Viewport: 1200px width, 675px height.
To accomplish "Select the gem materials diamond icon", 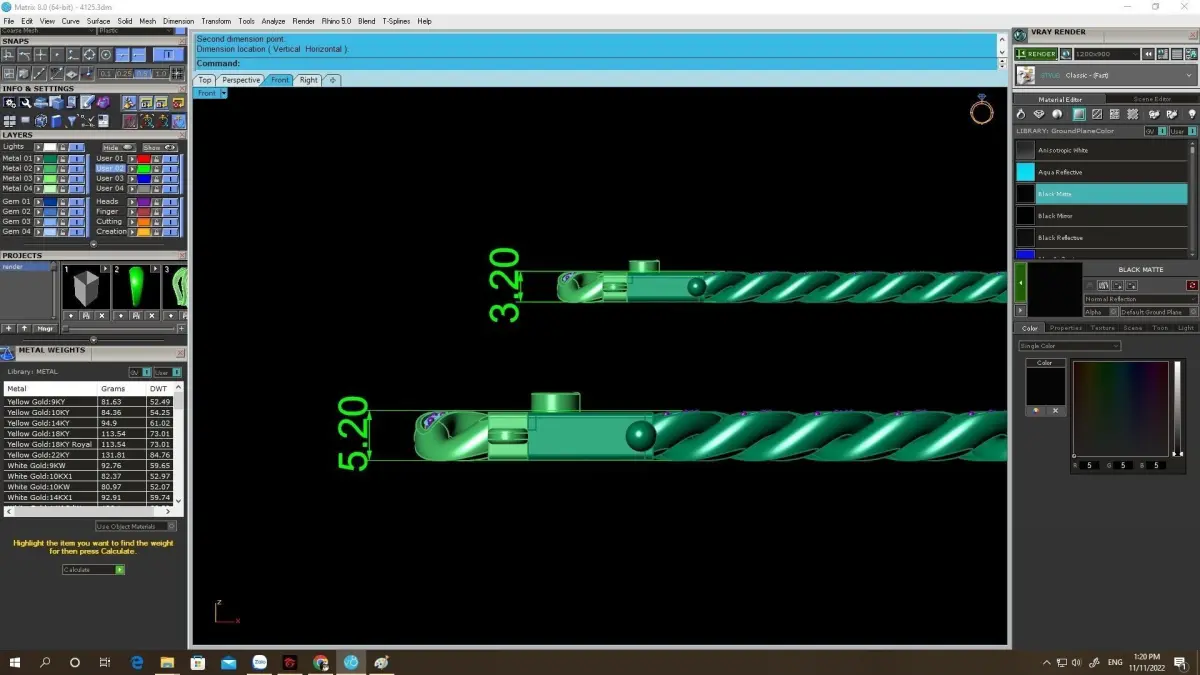I will pyautogui.click(x=1041, y=115).
